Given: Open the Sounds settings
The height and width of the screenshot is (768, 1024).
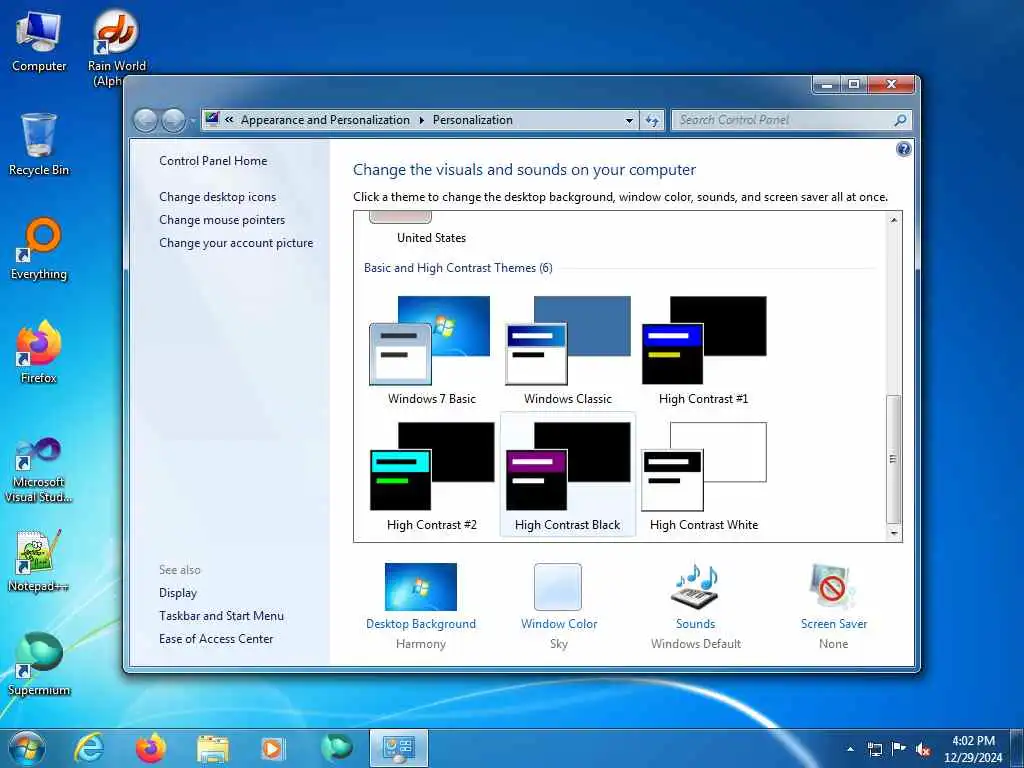Looking at the screenshot, I should point(696,605).
